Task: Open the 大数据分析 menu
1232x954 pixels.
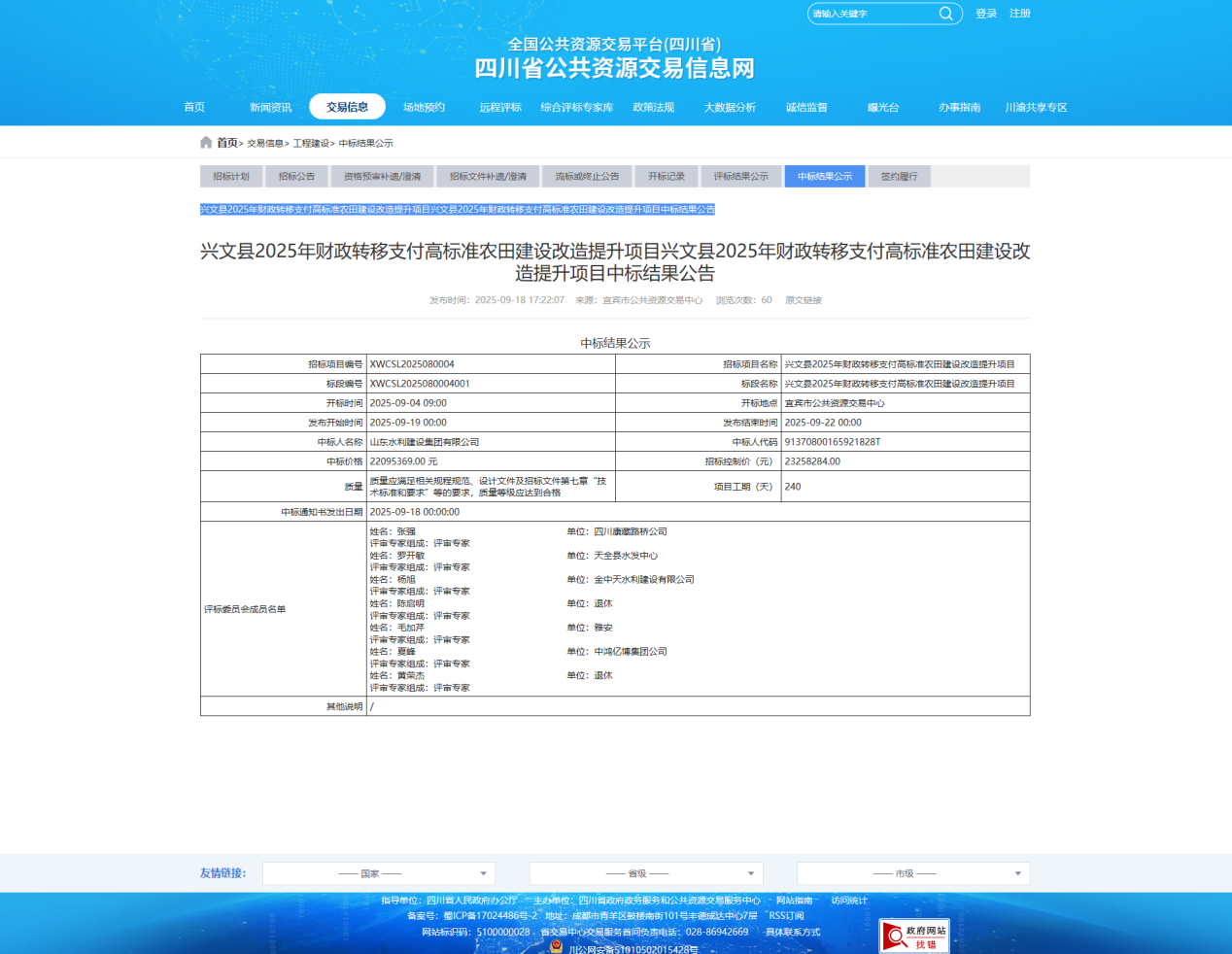Action: [730, 107]
